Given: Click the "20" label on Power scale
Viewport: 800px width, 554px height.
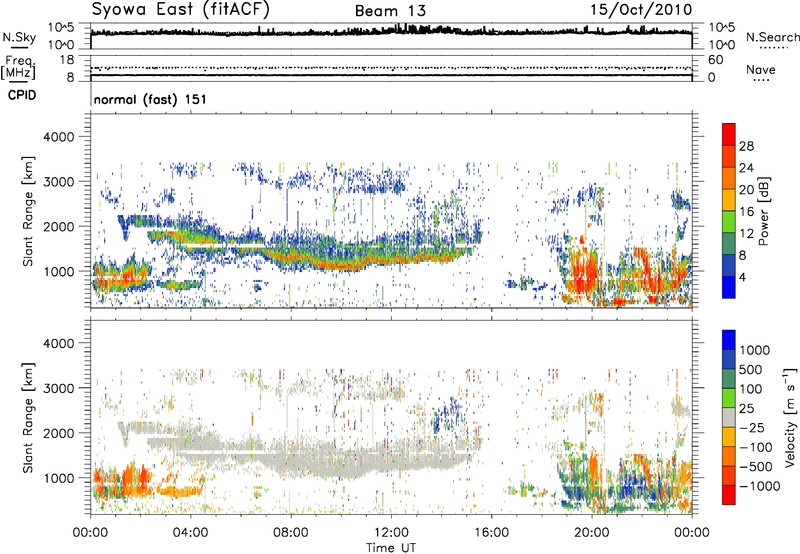Looking at the screenshot, I should [x=746, y=190].
